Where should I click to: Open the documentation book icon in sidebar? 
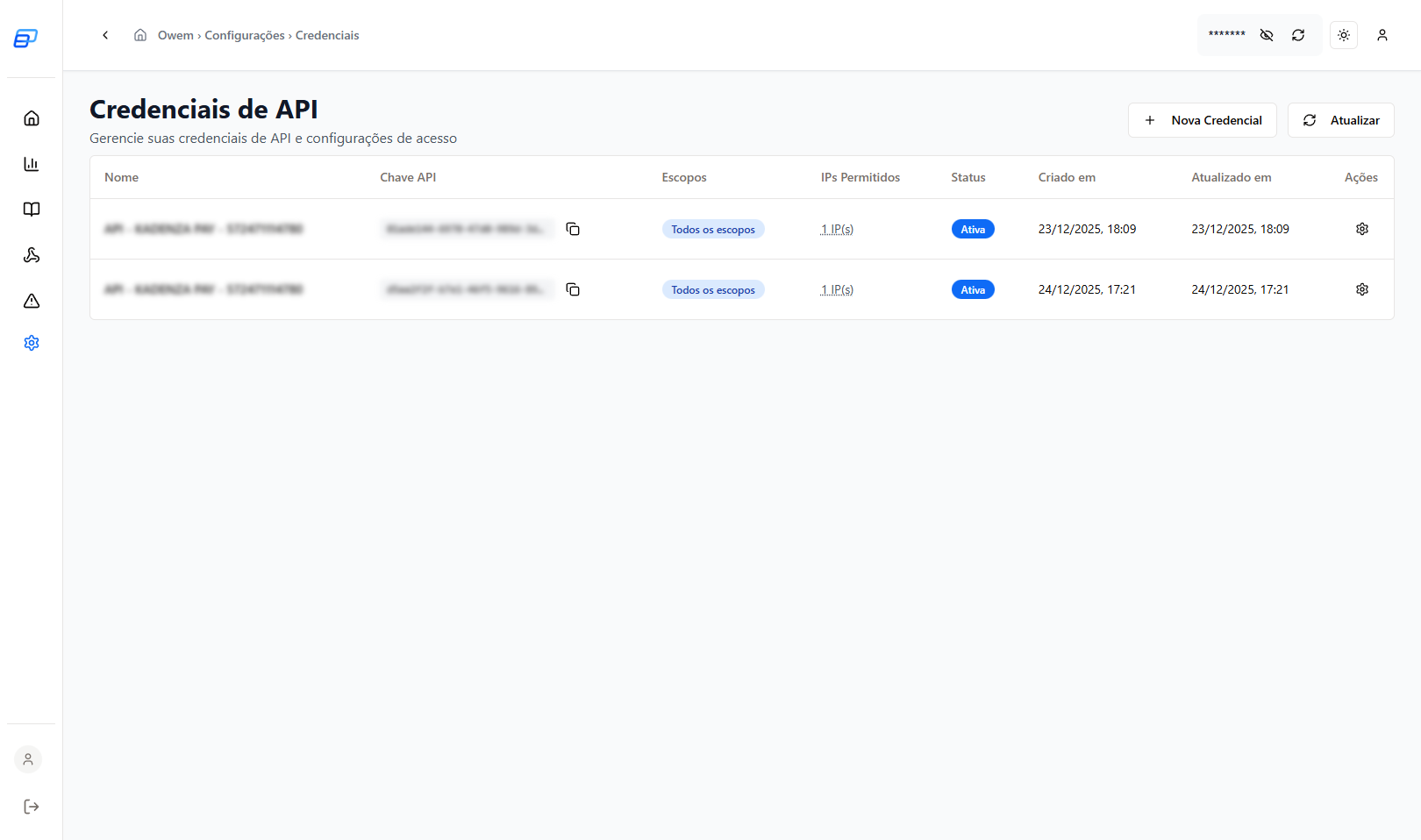point(32,209)
